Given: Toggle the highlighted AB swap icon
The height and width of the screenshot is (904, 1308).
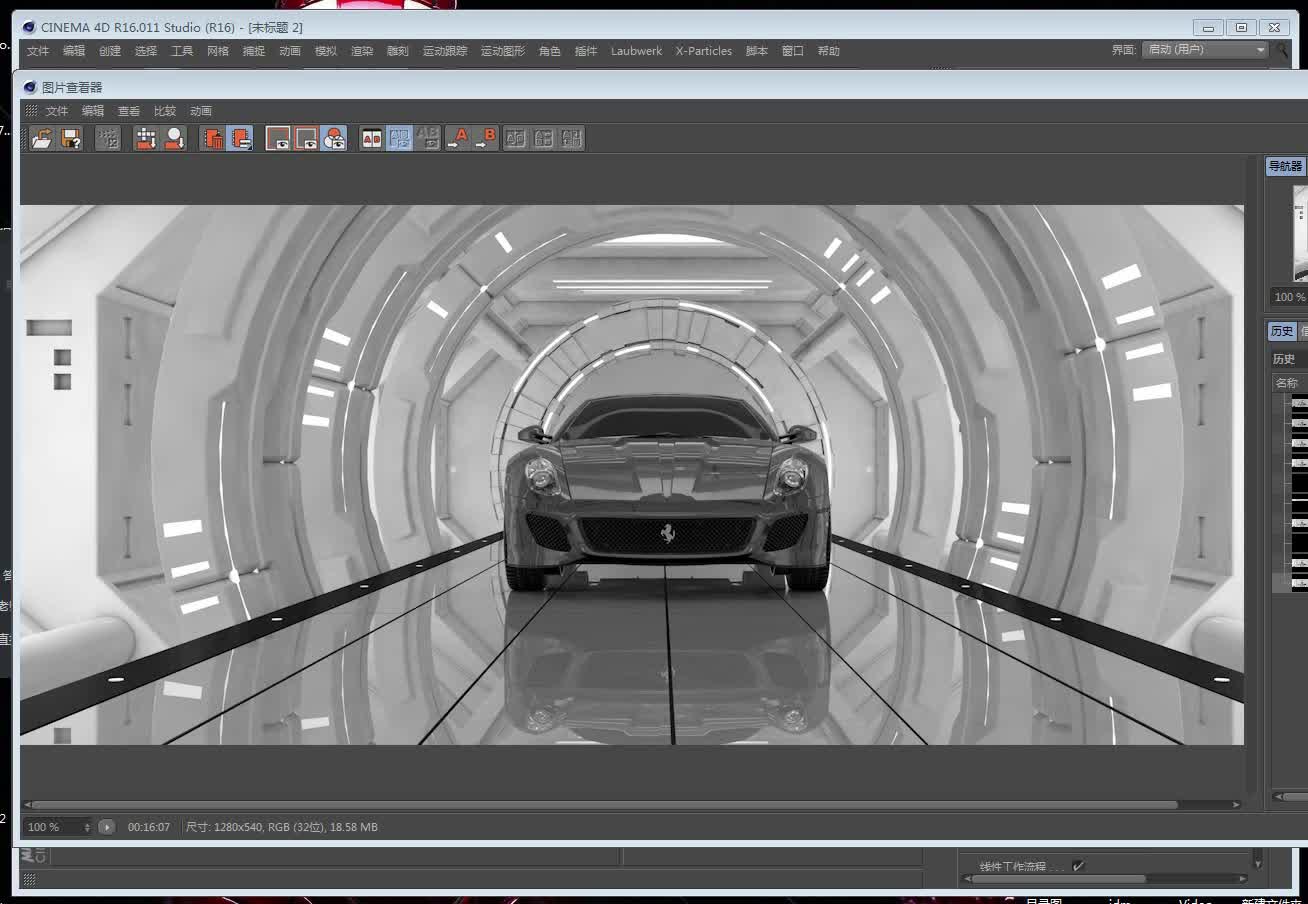Looking at the screenshot, I should 400,139.
